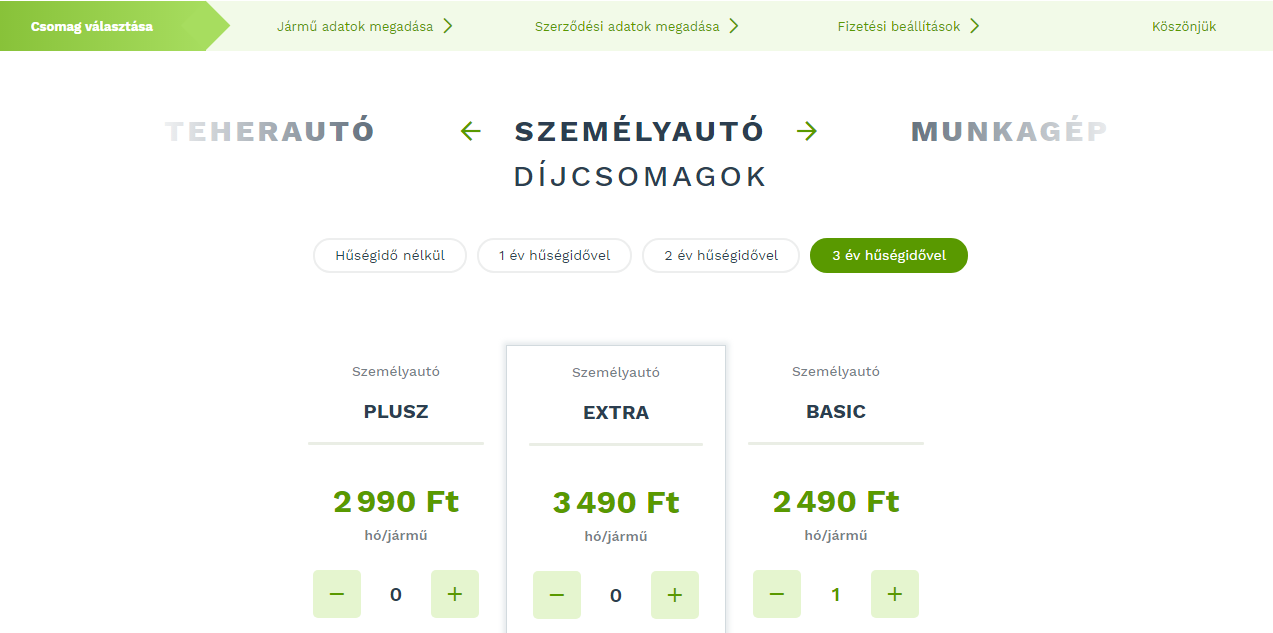Viewport: 1273px width, 633px height.
Task: Go to Jármű adatok megadása step
Action: (x=355, y=26)
